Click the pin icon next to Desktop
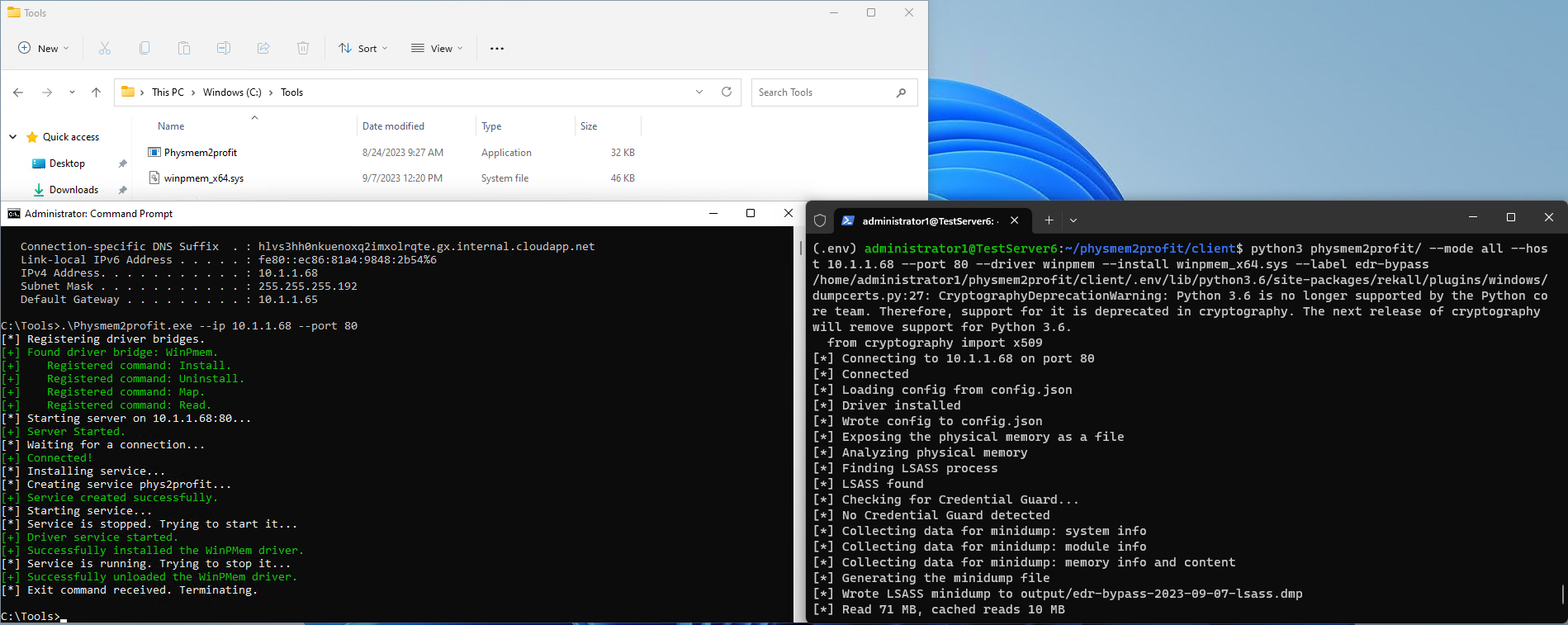The width and height of the screenshot is (1568, 625). (x=122, y=163)
